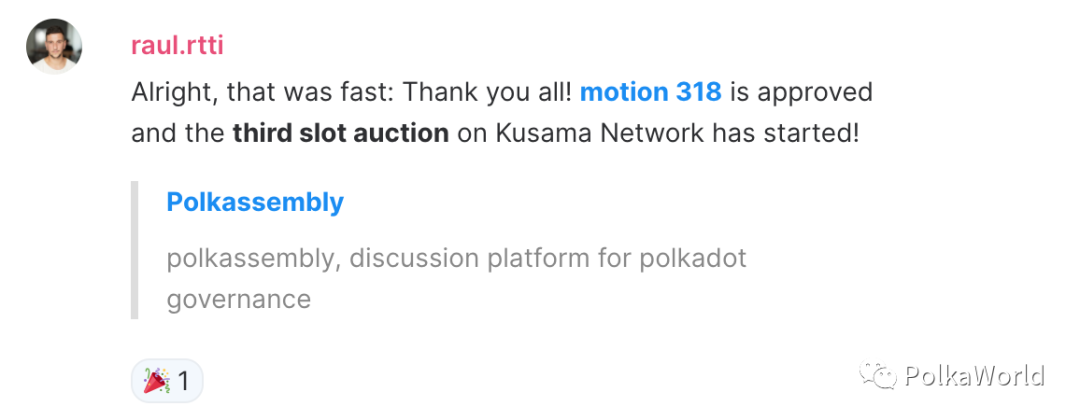Click the word 'governance' in preview description

point(238,300)
